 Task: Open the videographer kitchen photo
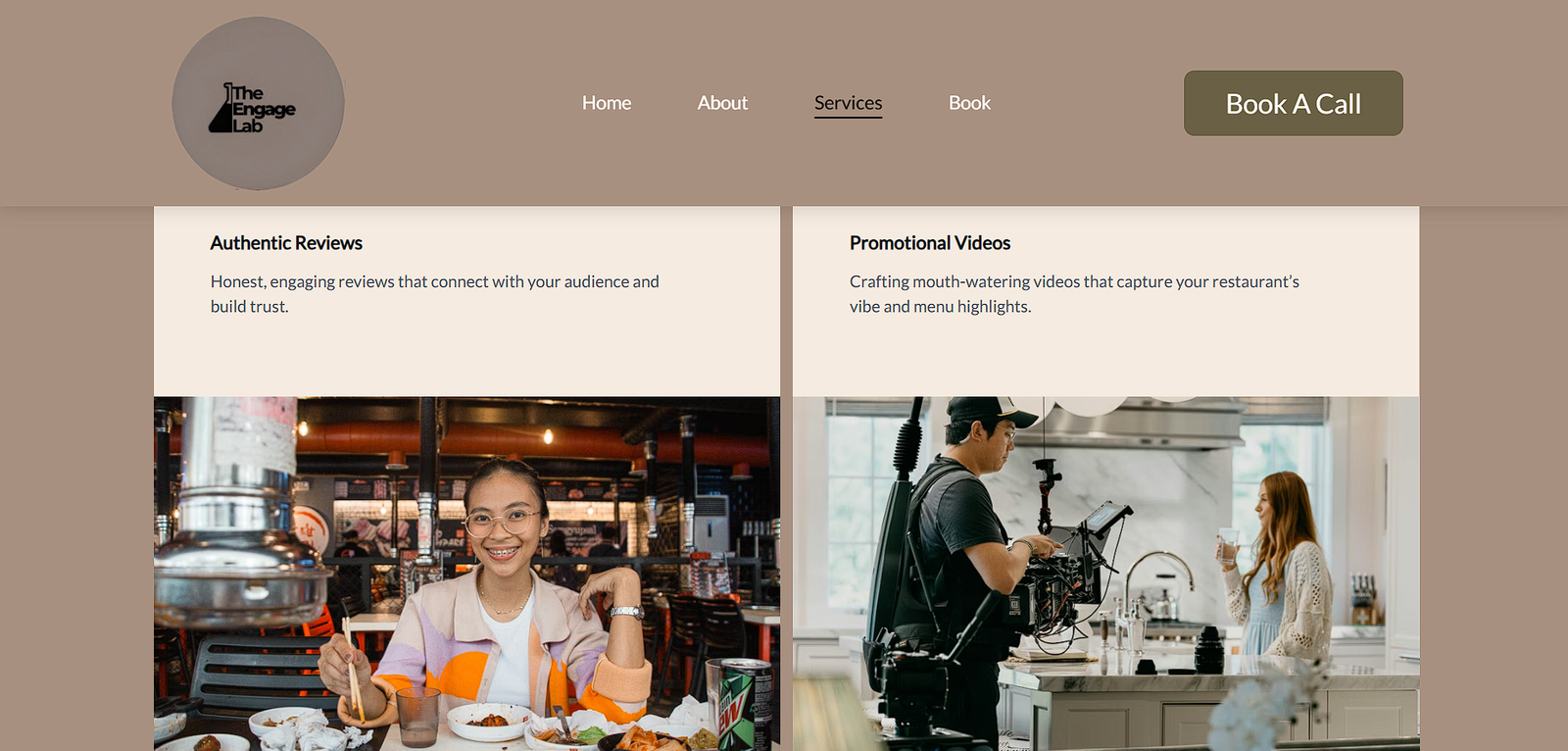click(1105, 574)
